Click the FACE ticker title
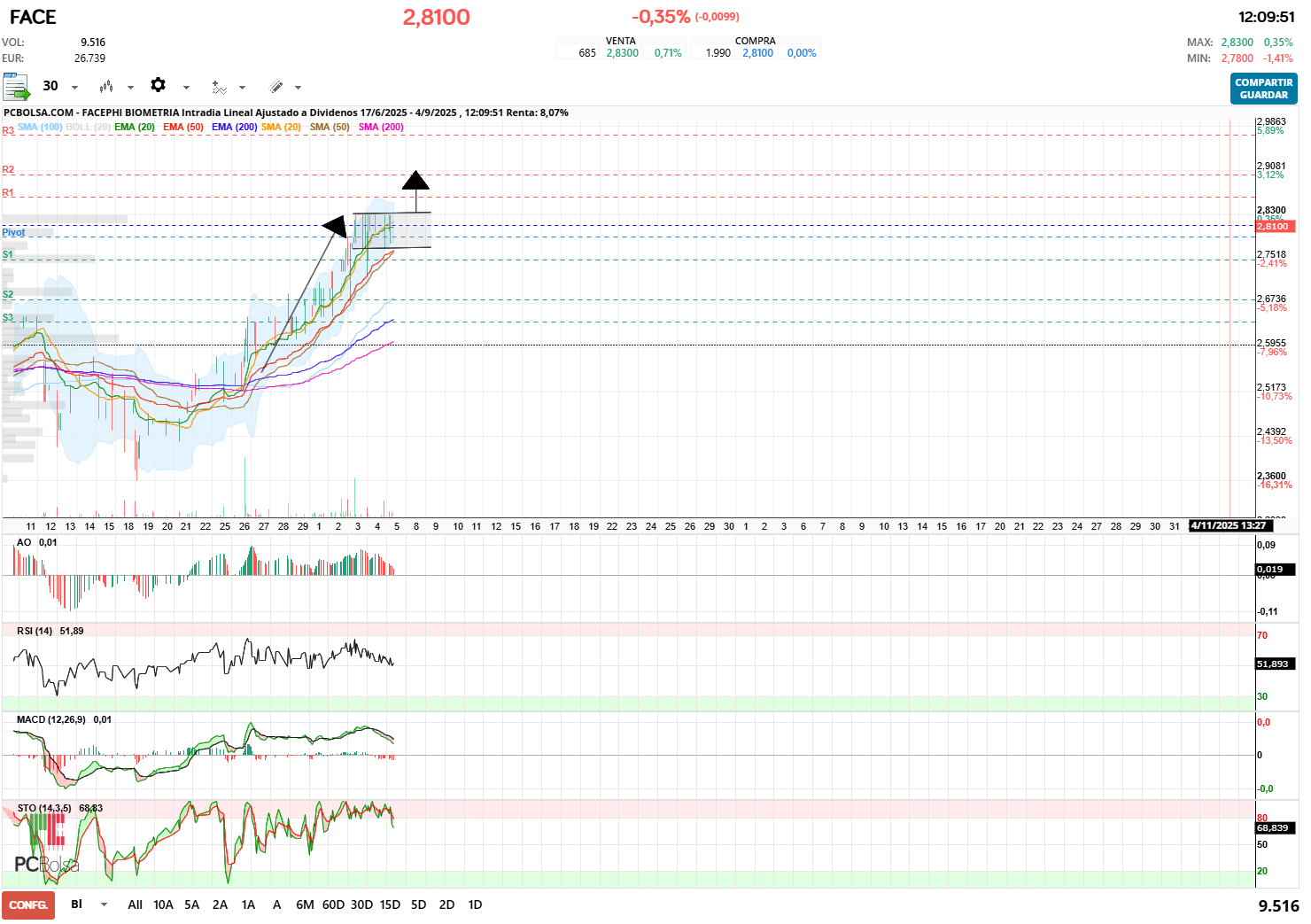The image size is (1311, 924). pos(33,17)
